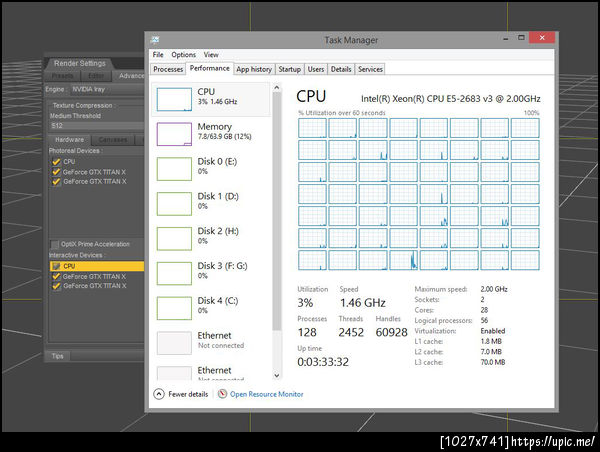
Task: Select the Disk 2 (H:) thumbnail
Action: (x=174, y=238)
